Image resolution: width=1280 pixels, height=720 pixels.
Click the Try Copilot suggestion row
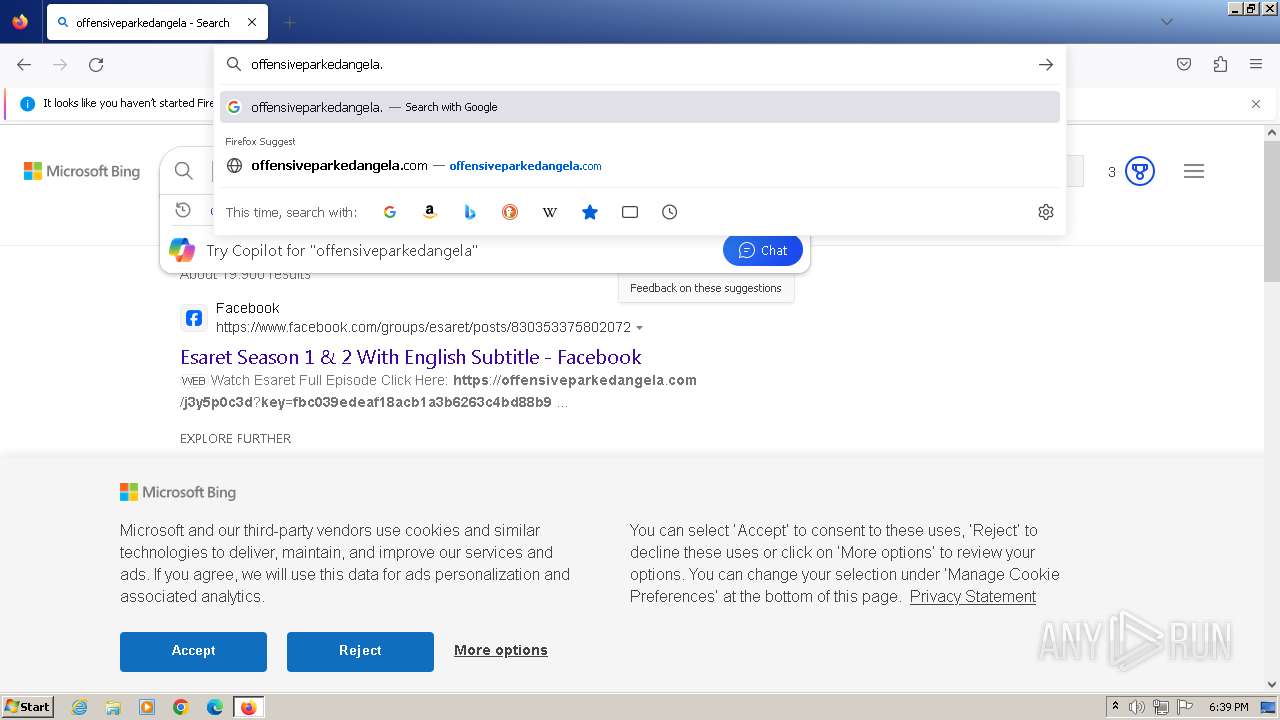(x=485, y=250)
